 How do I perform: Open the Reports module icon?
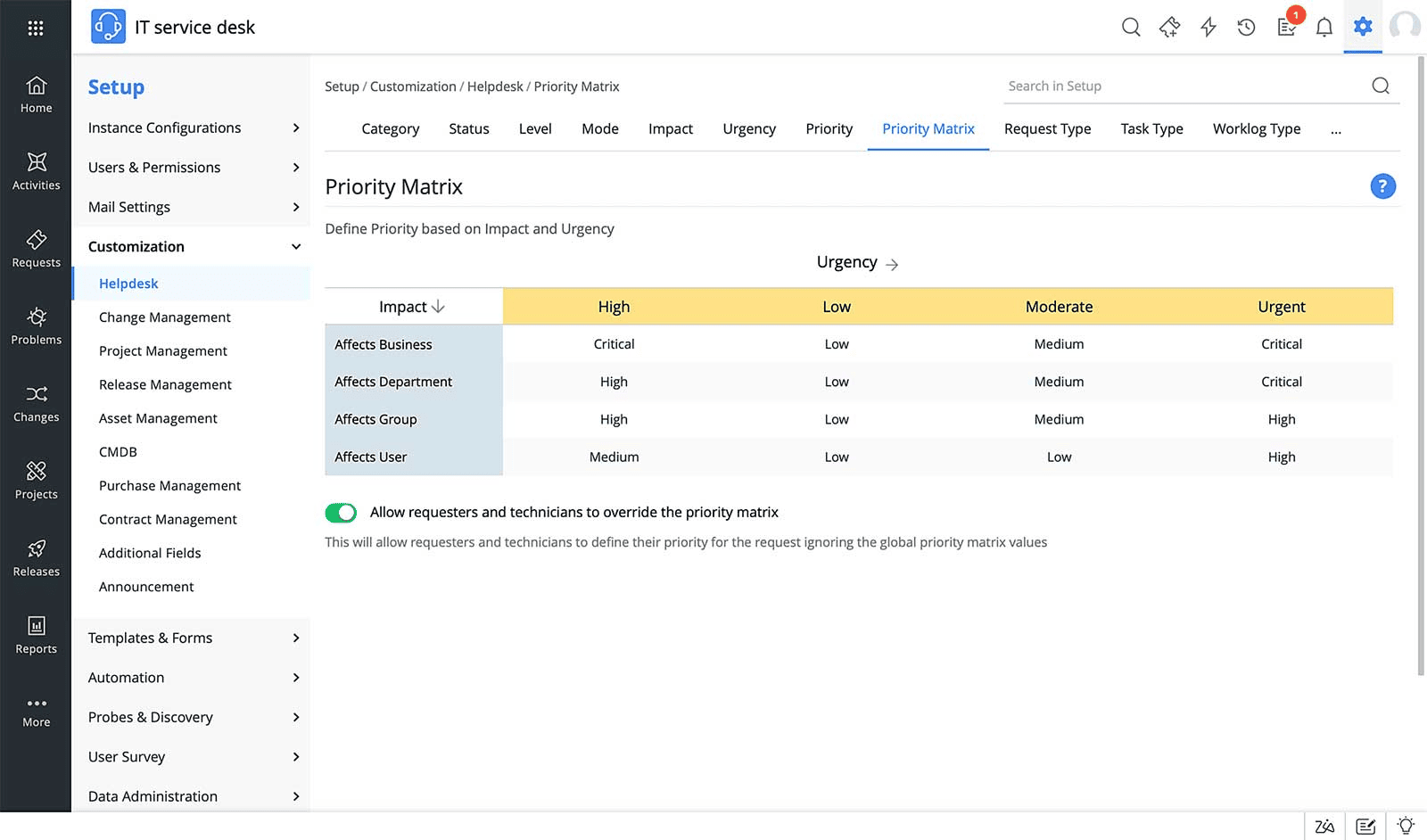click(36, 636)
